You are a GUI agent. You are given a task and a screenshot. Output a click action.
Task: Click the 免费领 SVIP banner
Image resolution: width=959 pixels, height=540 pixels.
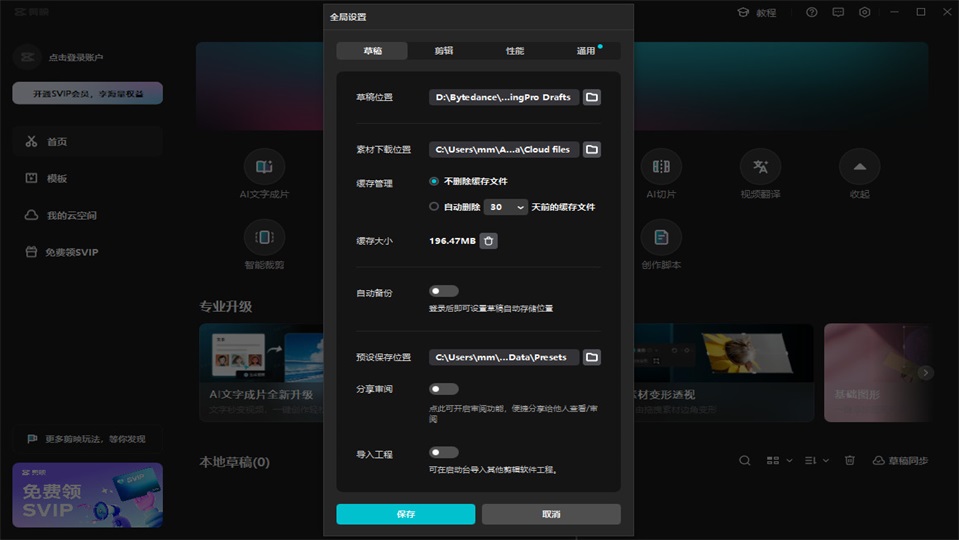point(87,495)
